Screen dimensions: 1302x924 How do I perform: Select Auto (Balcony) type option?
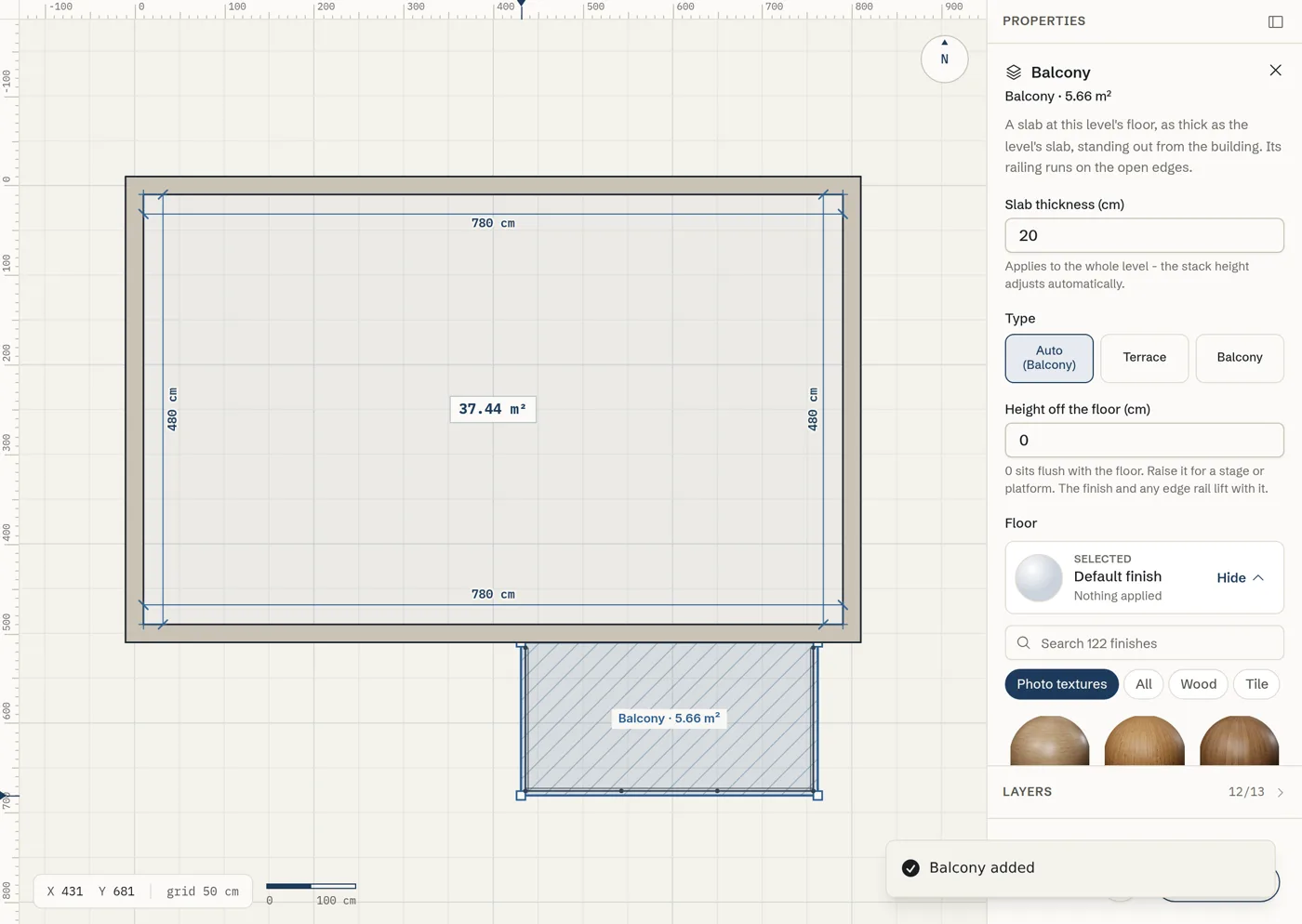(1049, 358)
